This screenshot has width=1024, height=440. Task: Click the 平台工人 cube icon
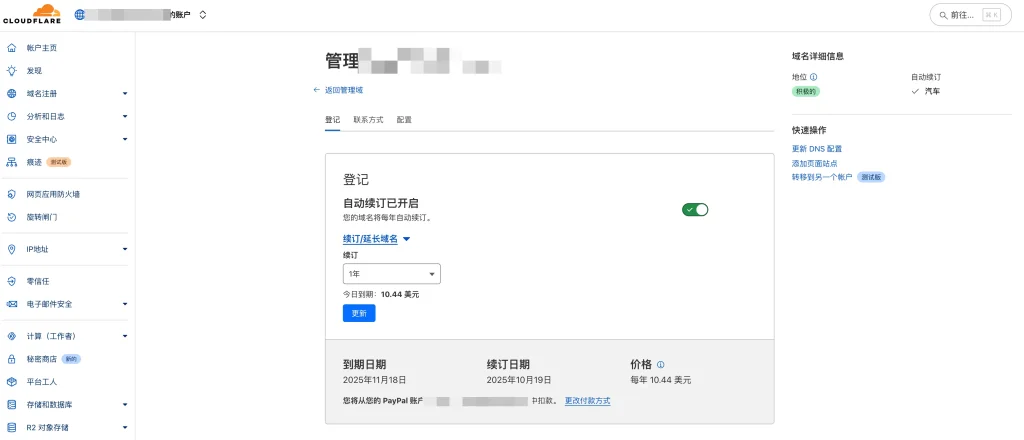[11, 382]
